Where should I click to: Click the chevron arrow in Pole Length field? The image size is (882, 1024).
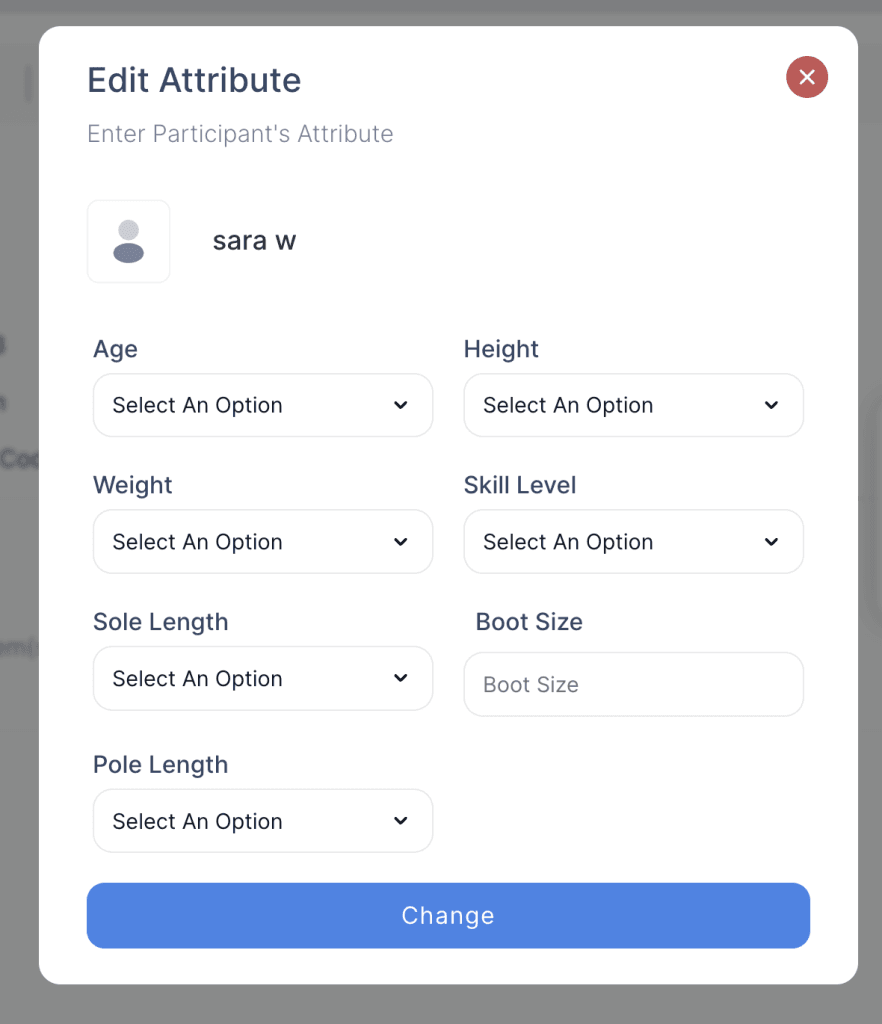click(x=401, y=821)
